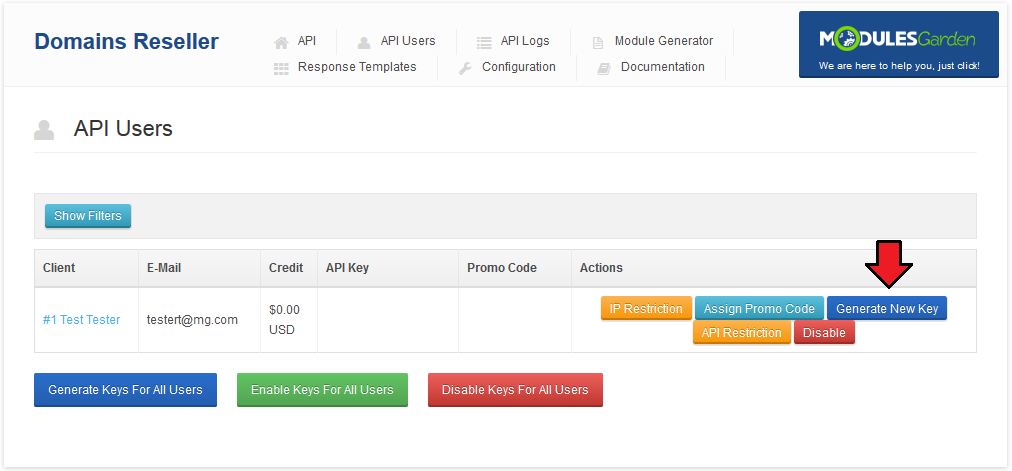Click the list icon beside API Logs
Image resolution: width=1012 pixels, height=471 pixels.
(x=484, y=43)
